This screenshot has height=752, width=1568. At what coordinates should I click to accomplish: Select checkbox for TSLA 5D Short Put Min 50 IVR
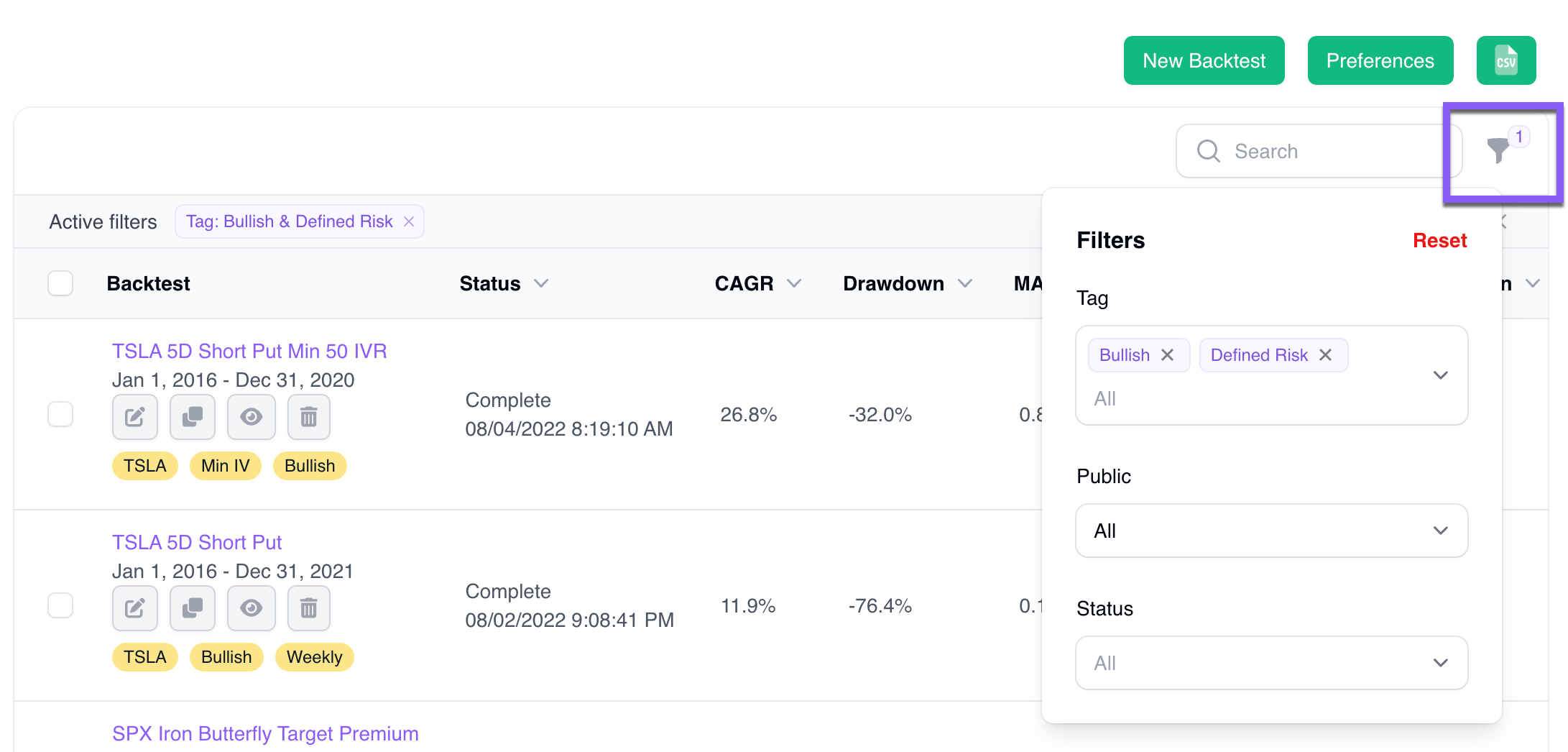(x=60, y=414)
